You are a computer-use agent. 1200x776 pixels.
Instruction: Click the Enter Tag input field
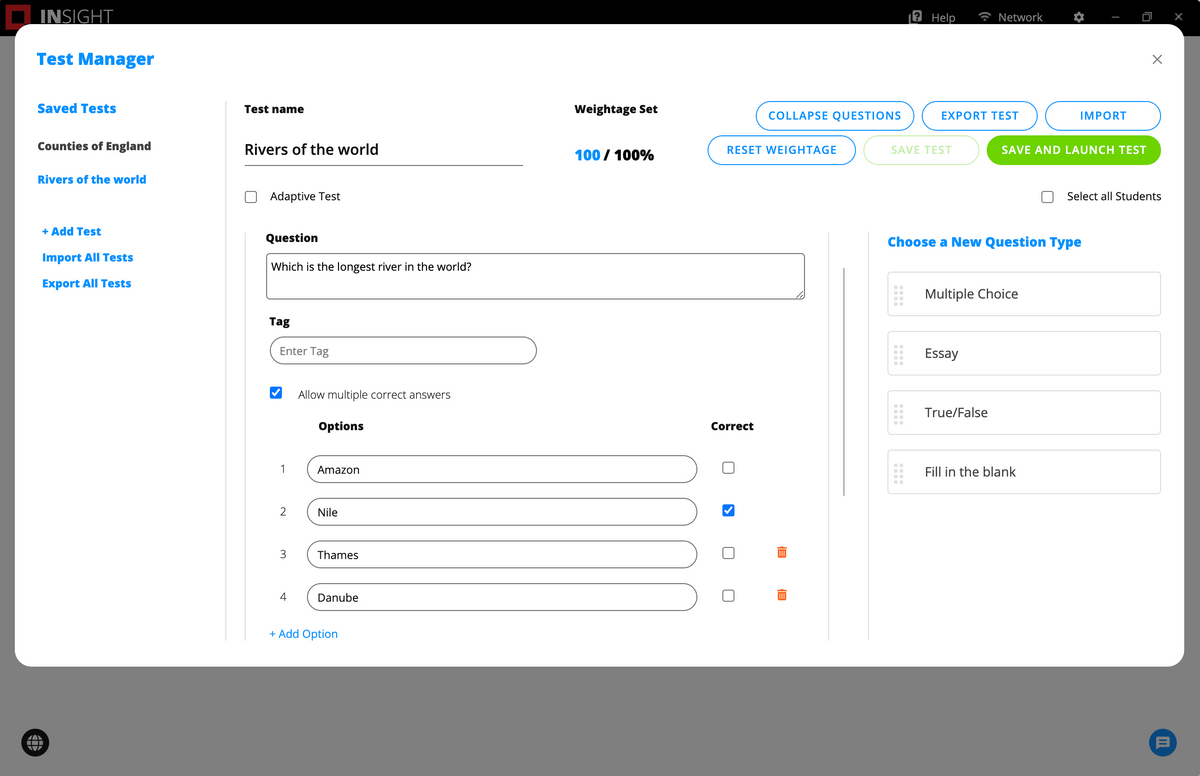click(403, 351)
